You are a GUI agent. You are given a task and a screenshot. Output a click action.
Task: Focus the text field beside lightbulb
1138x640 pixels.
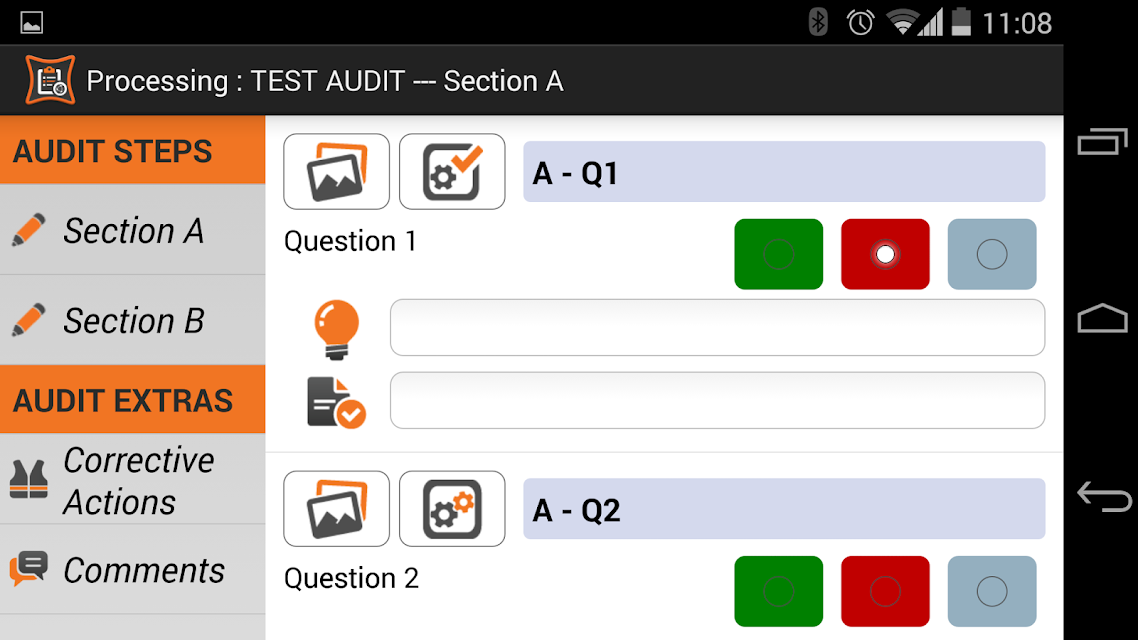[717, 327]
